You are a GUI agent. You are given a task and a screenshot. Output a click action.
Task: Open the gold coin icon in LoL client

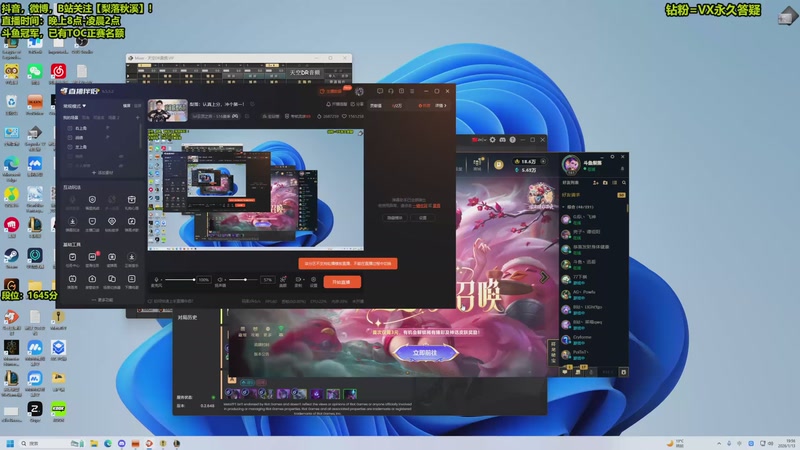pyautogui.click(x=498, y=164)
